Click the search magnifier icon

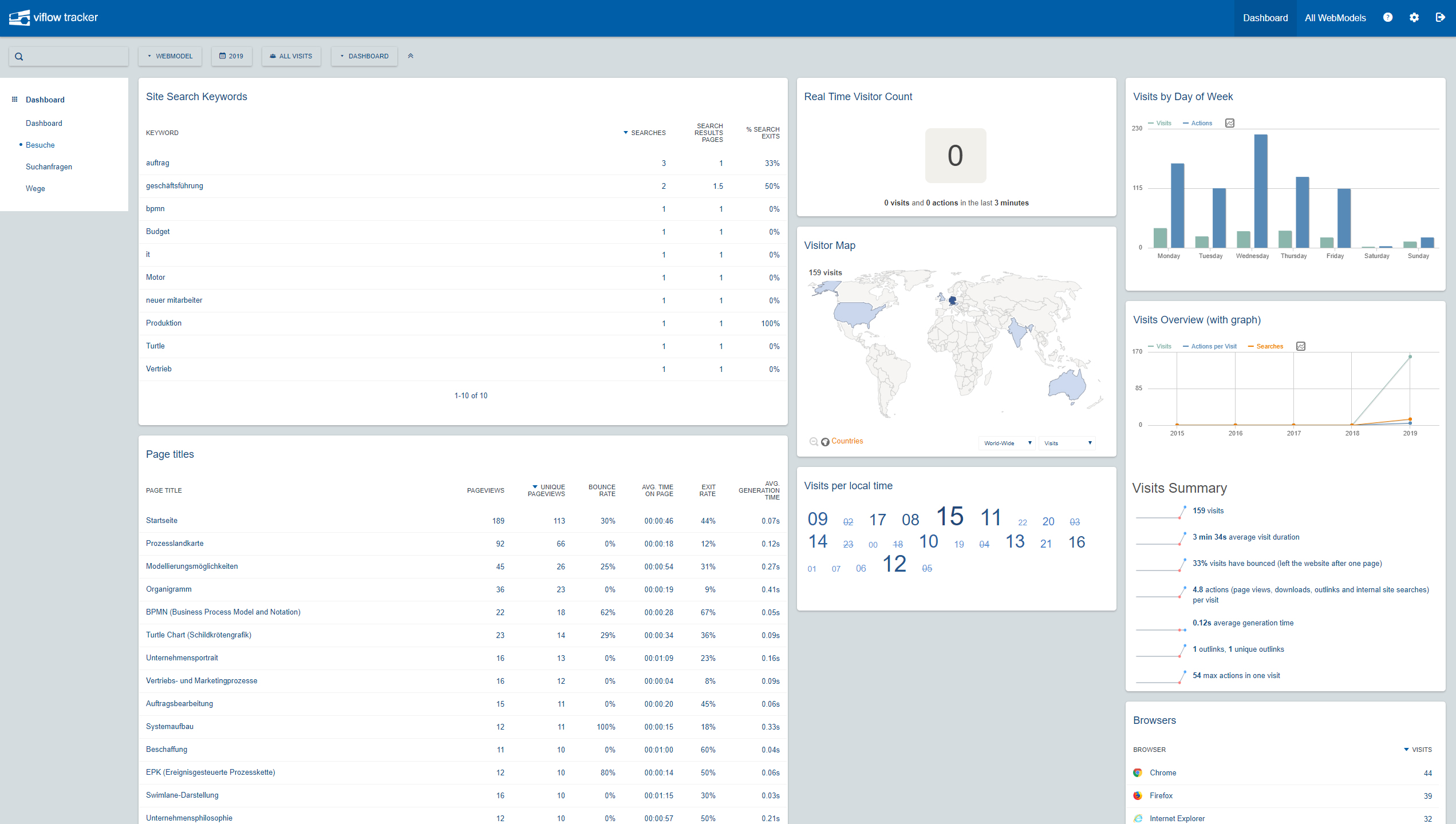tap(19, 57)
